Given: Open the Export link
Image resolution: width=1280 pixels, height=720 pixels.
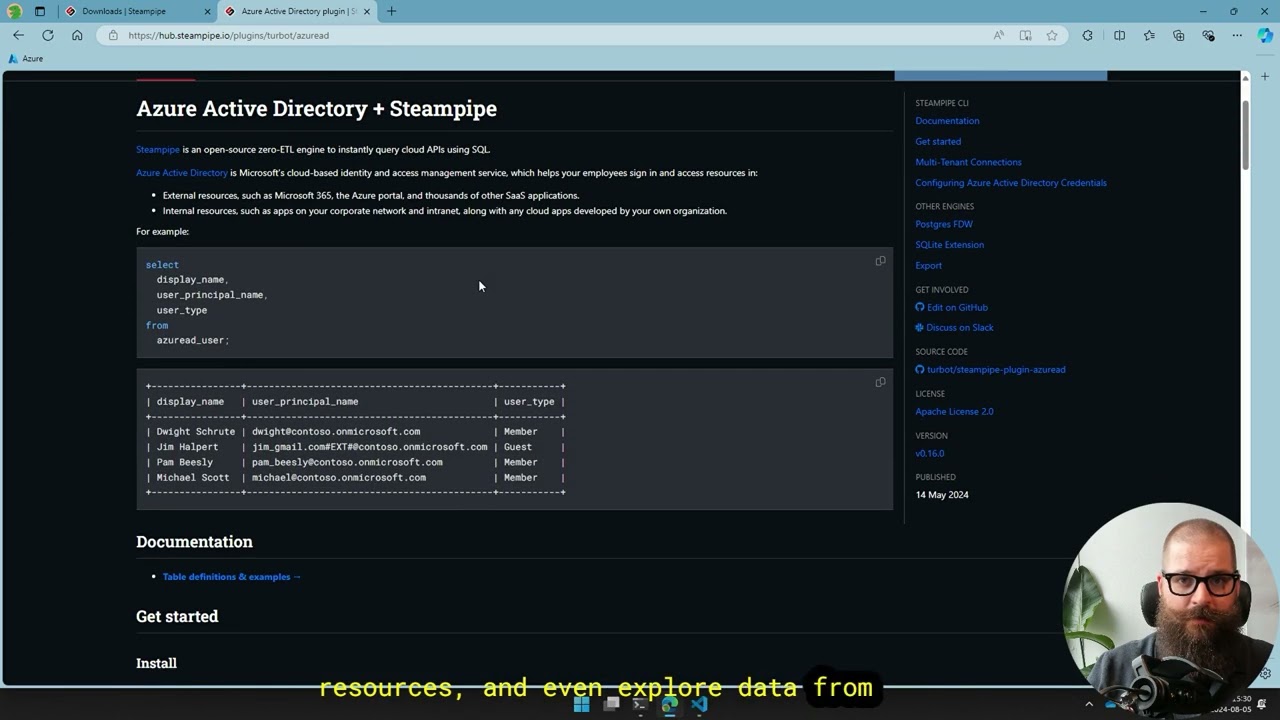Looking at the screenshot, I should click(928, 266).
